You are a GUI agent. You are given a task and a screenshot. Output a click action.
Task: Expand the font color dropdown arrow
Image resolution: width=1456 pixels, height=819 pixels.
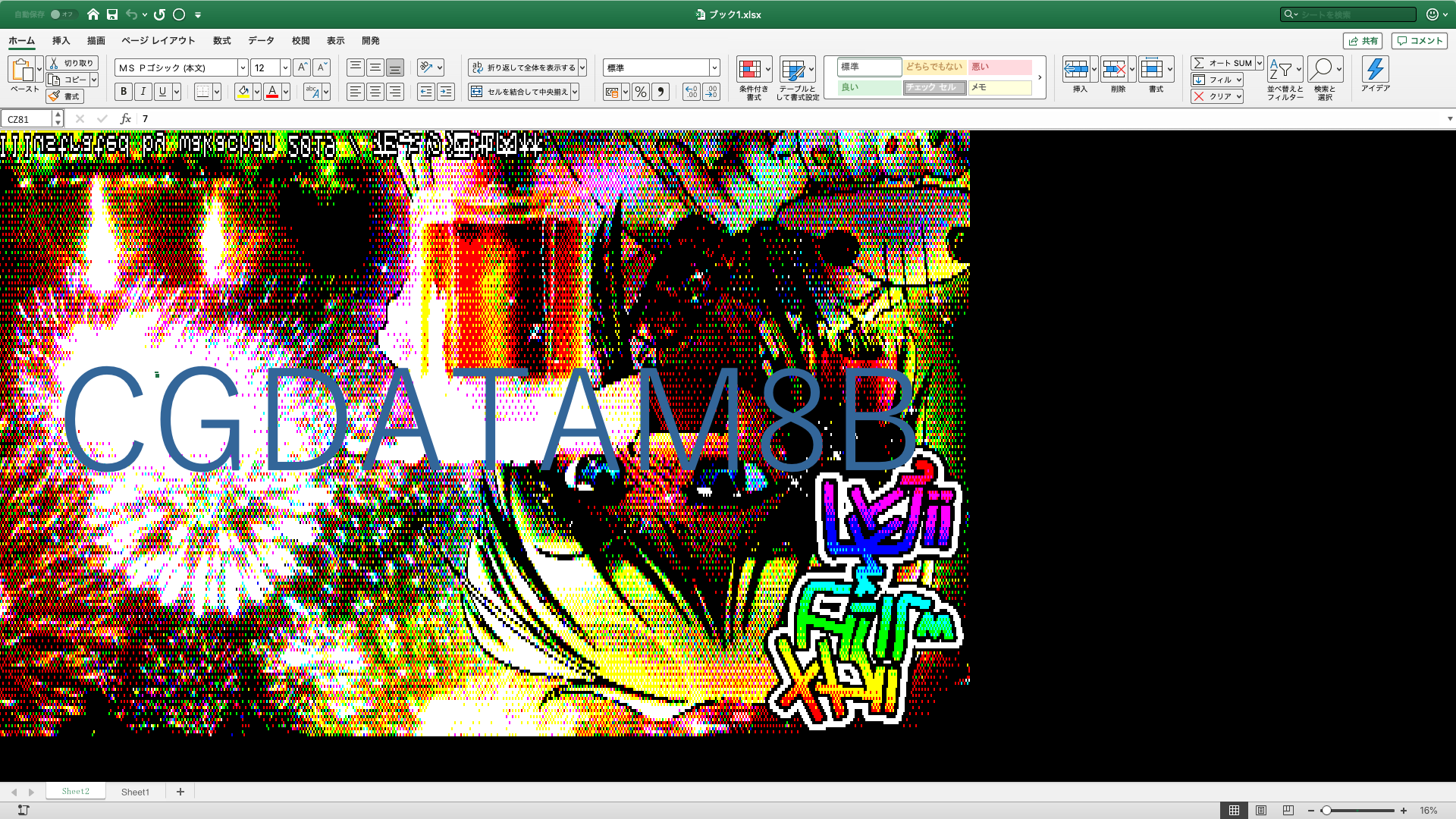[286, 92]
